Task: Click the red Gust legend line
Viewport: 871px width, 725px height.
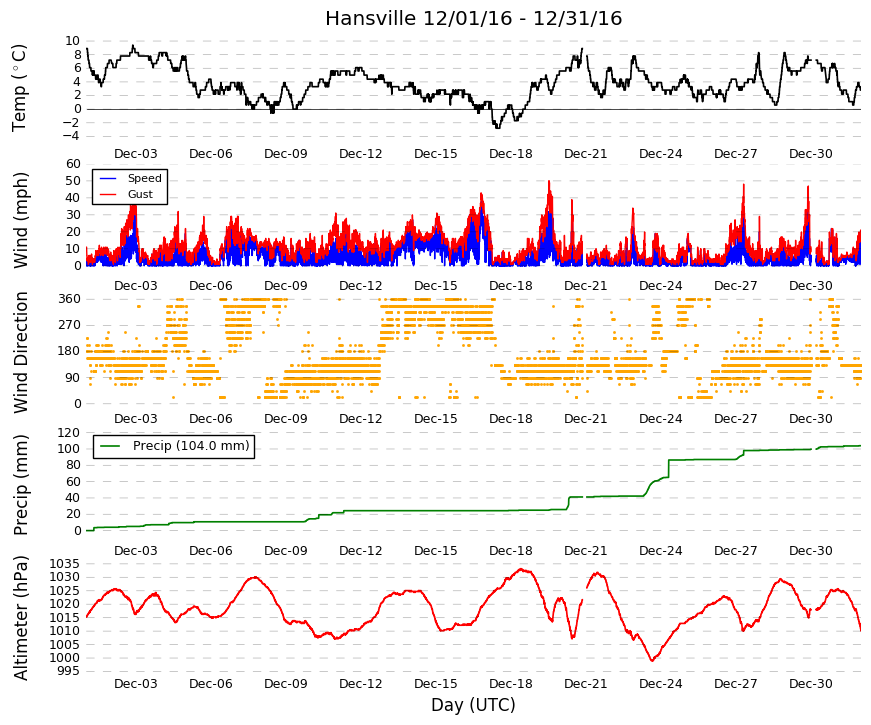Action: point(108,194)
